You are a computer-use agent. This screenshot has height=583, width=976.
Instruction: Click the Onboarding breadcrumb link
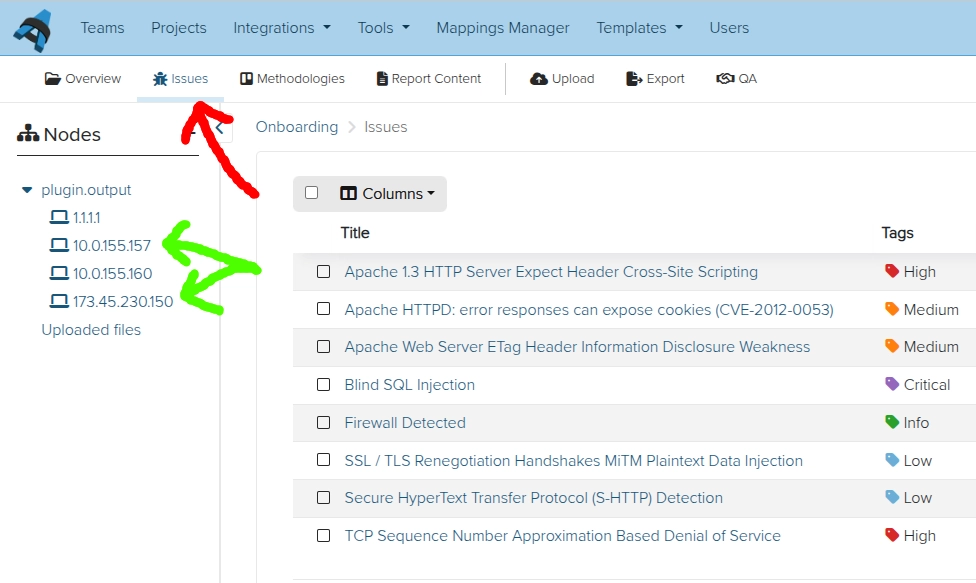point(297,127)
